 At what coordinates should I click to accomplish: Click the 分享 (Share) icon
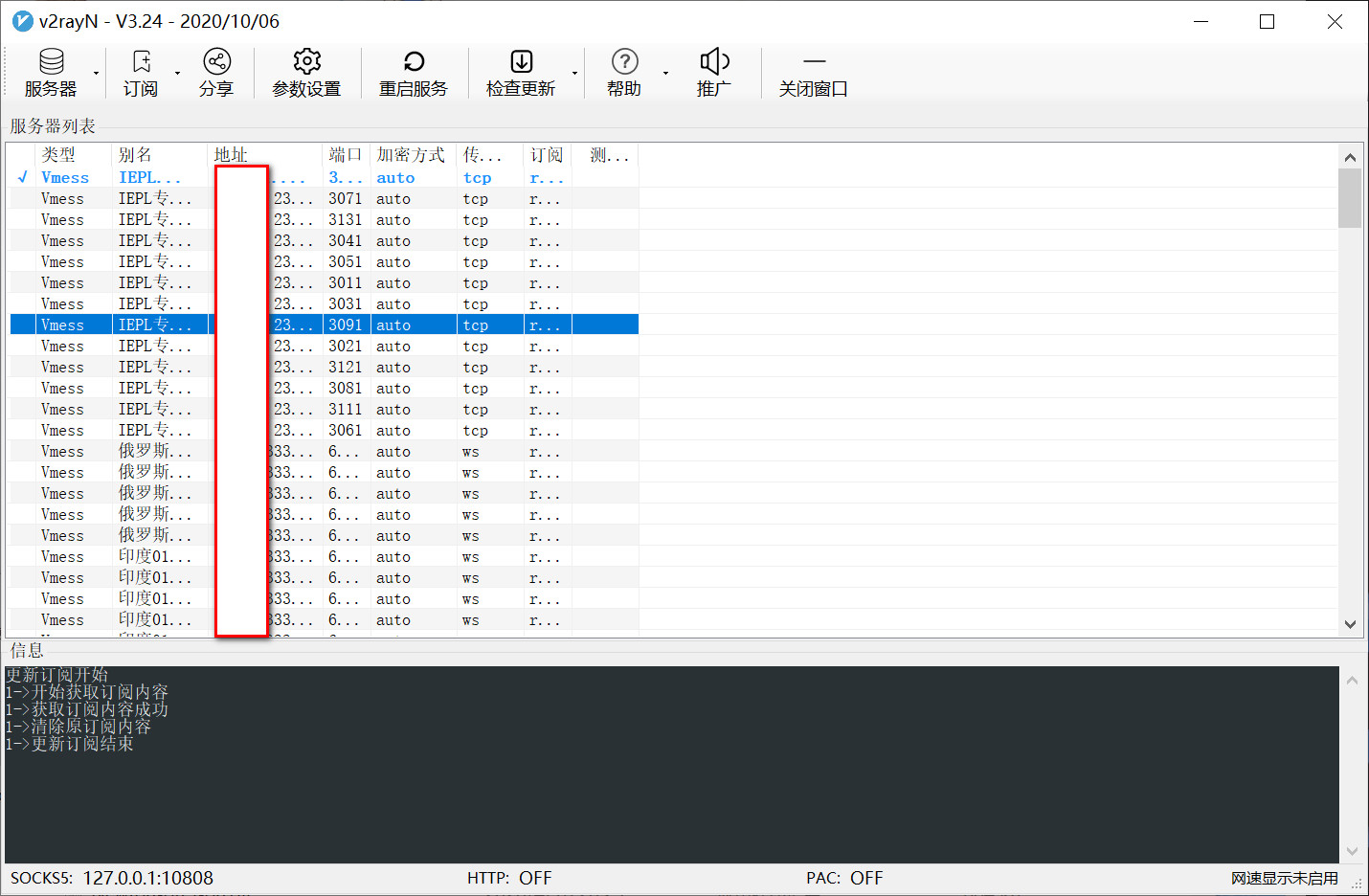point(216,62)
